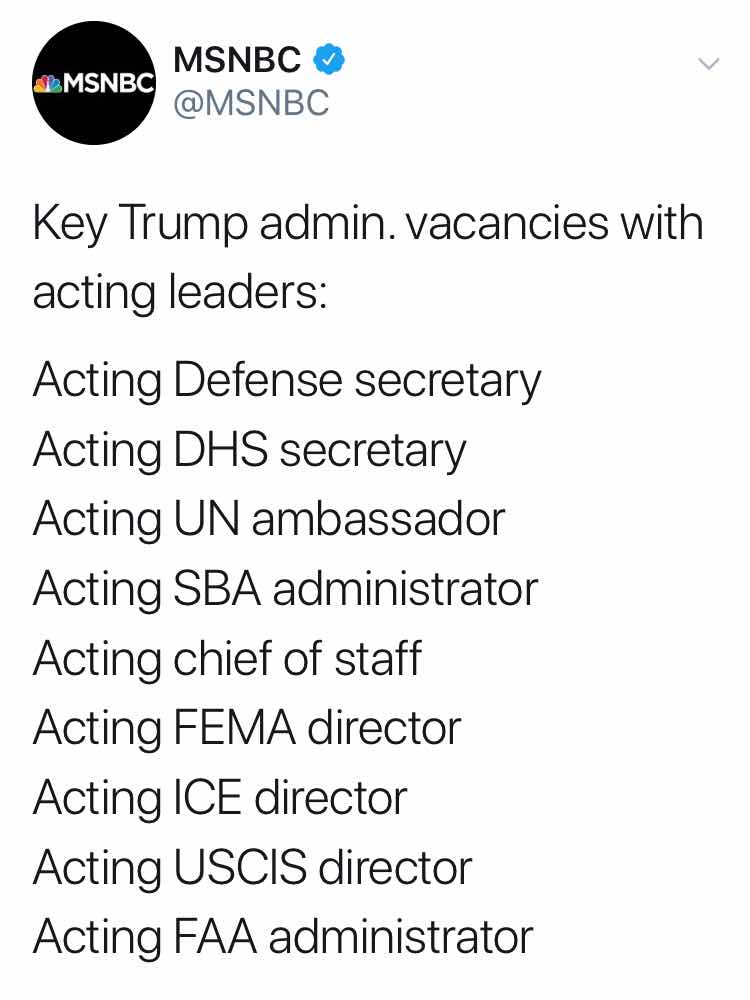The width and height of the screenshot is (750, 1000).
Task: Select the 'Acting ICE director' line
Action: coord(220,798)
